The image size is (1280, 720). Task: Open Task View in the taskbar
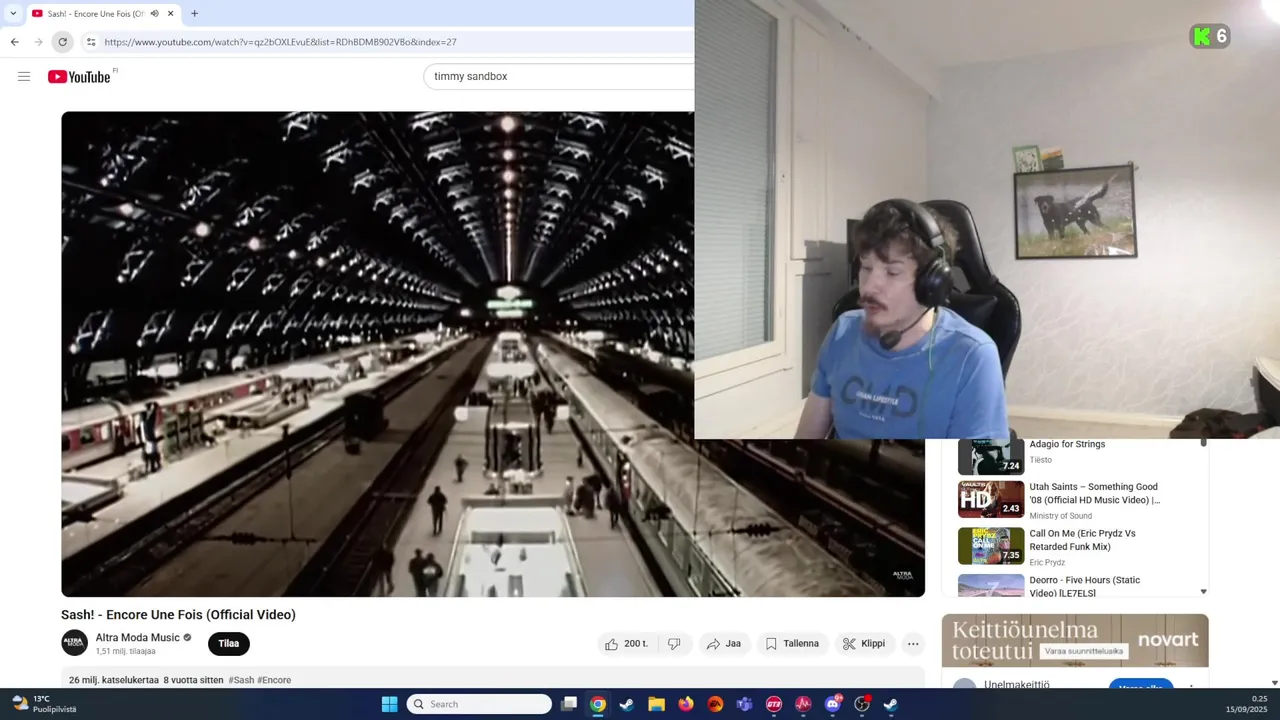569,704
